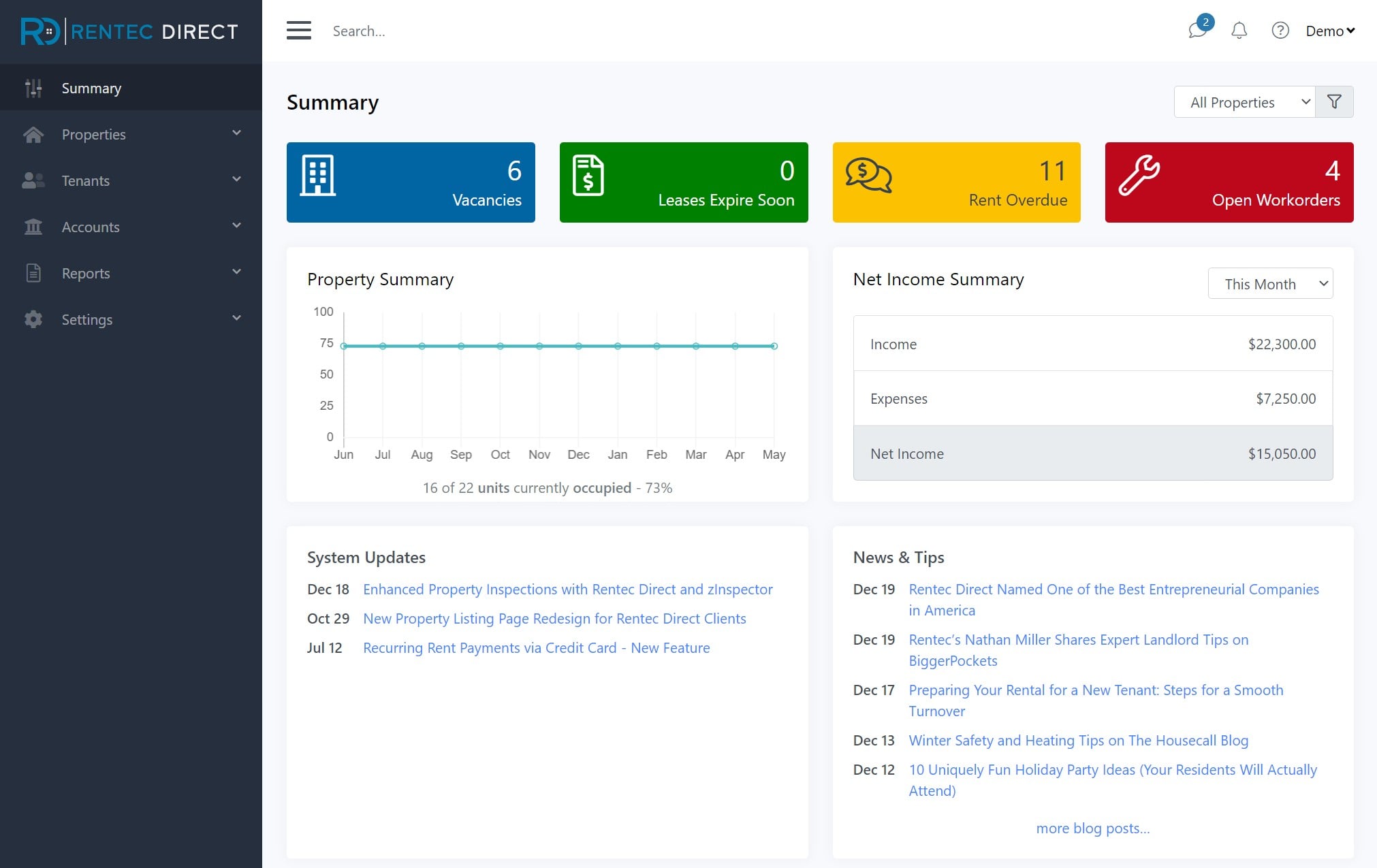1377x868 pixels.
Task: Open the Leases Expire Soon tile
Action: click(684, 182)
